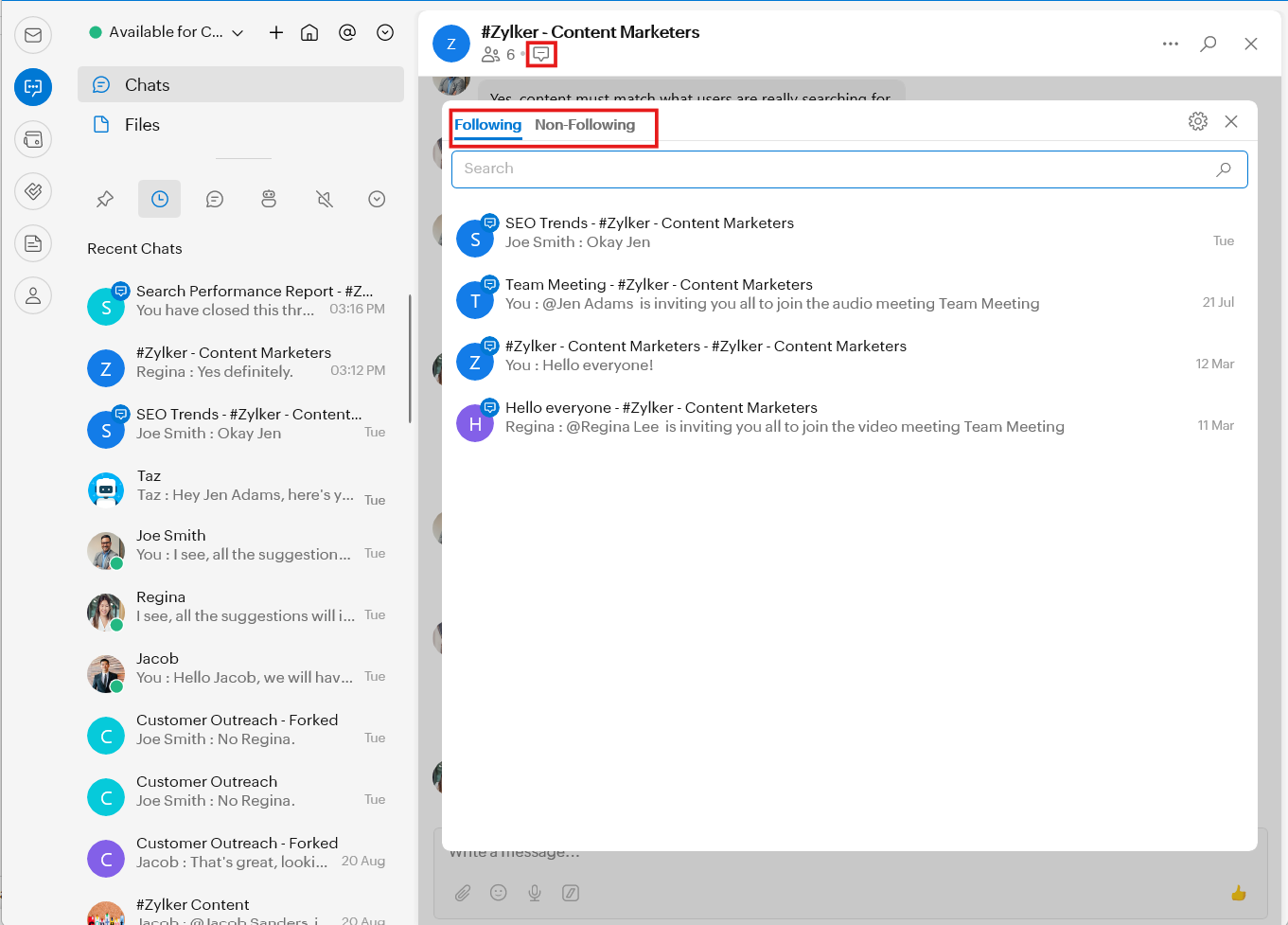The width and height of the screenshot is (1288, 925).
Task: Click the mentions @ icon
Action: [347, 32]
